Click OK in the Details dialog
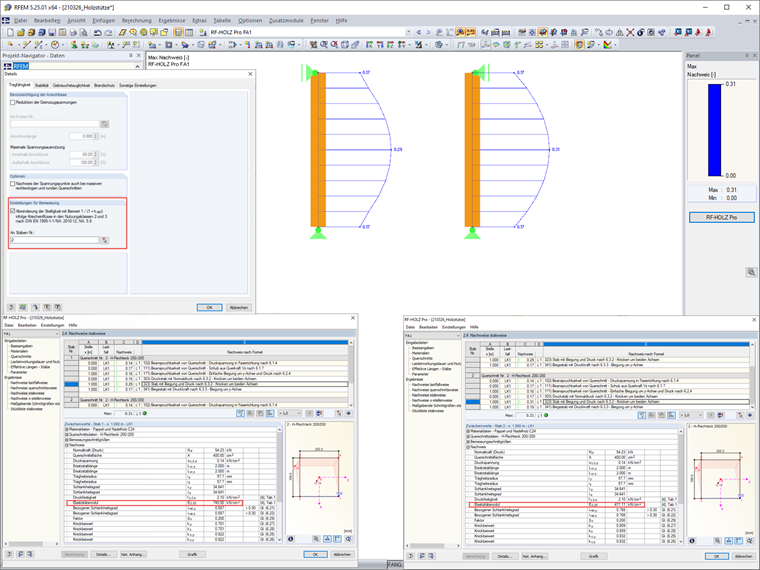The width and height of the screenshot is (760, 570). point(209,307)
